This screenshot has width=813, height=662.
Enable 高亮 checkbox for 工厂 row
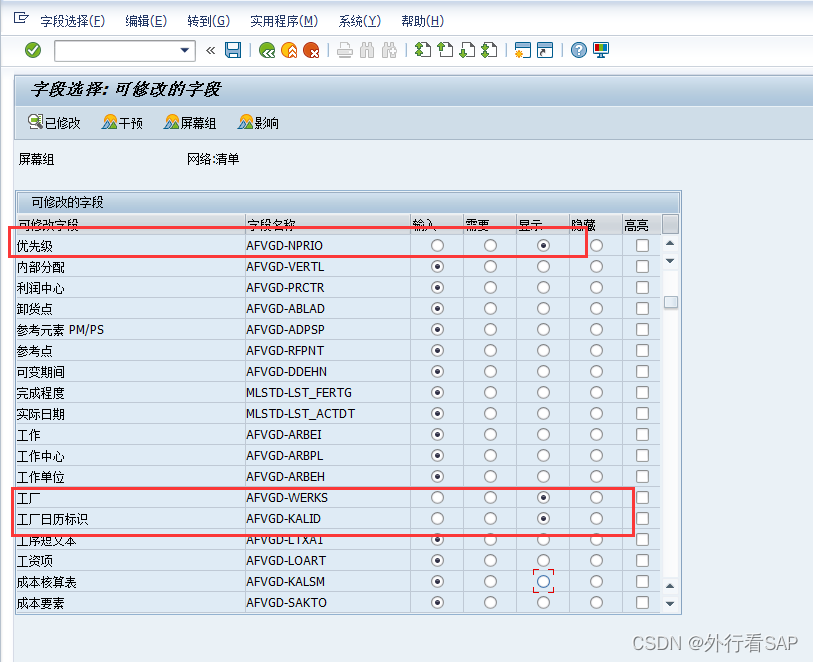[642, 498]
